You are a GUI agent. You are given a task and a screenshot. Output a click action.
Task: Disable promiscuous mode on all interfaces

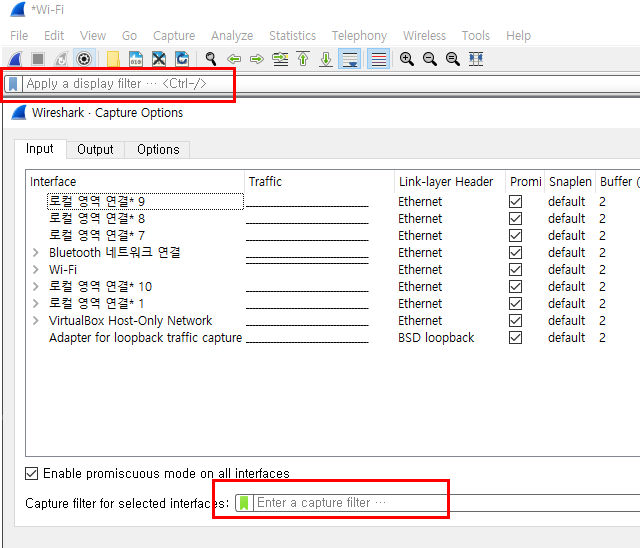(x=31, y=474)
